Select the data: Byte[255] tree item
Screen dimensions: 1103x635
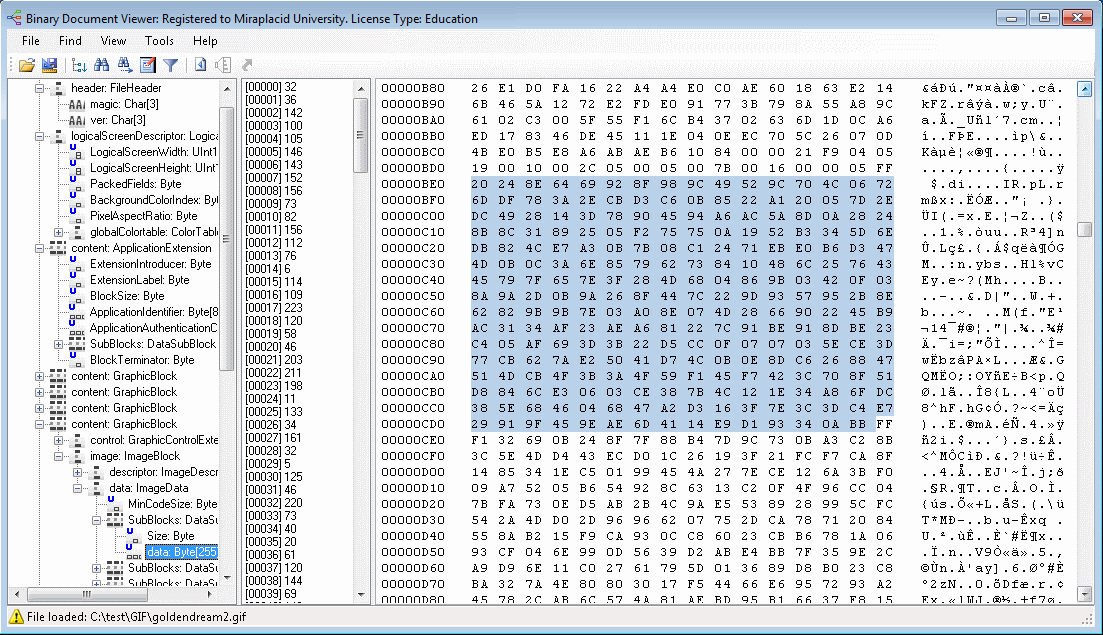point(181,552)
